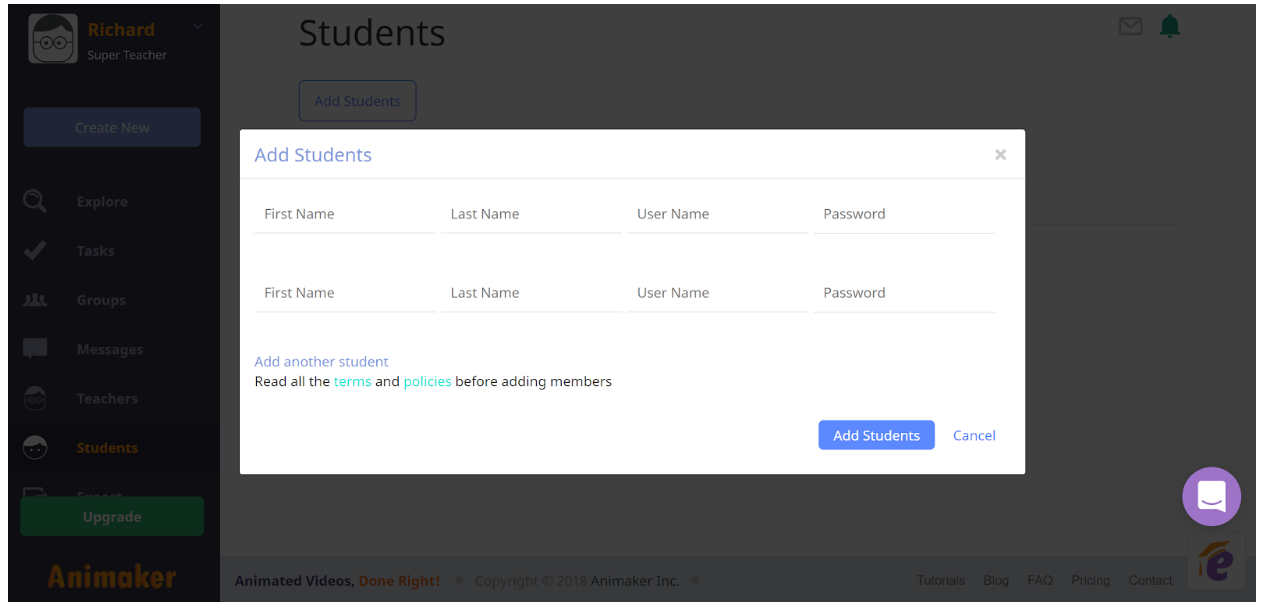Click the Tasks checkmark icon

(35, 251)
